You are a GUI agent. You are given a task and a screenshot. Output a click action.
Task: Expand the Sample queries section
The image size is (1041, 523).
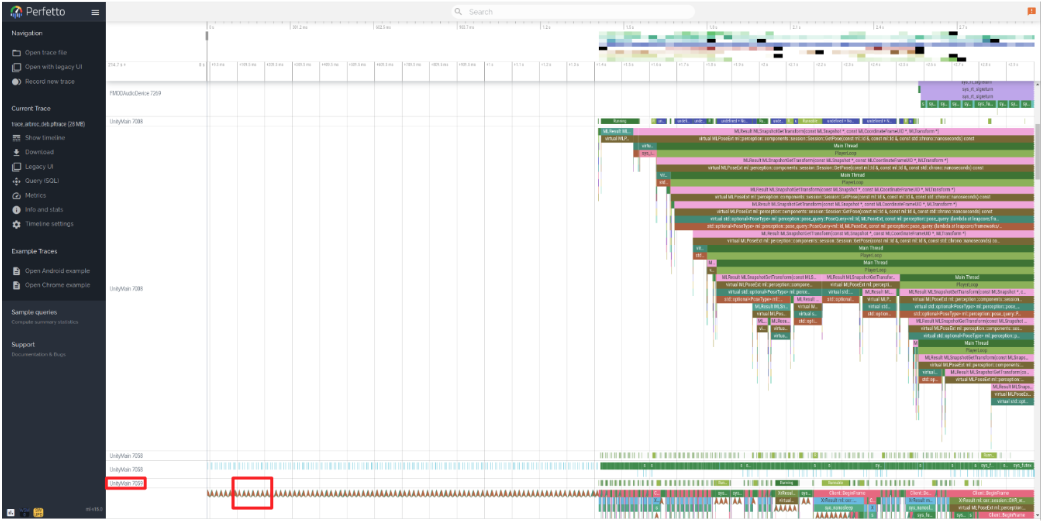pos(34,312)
